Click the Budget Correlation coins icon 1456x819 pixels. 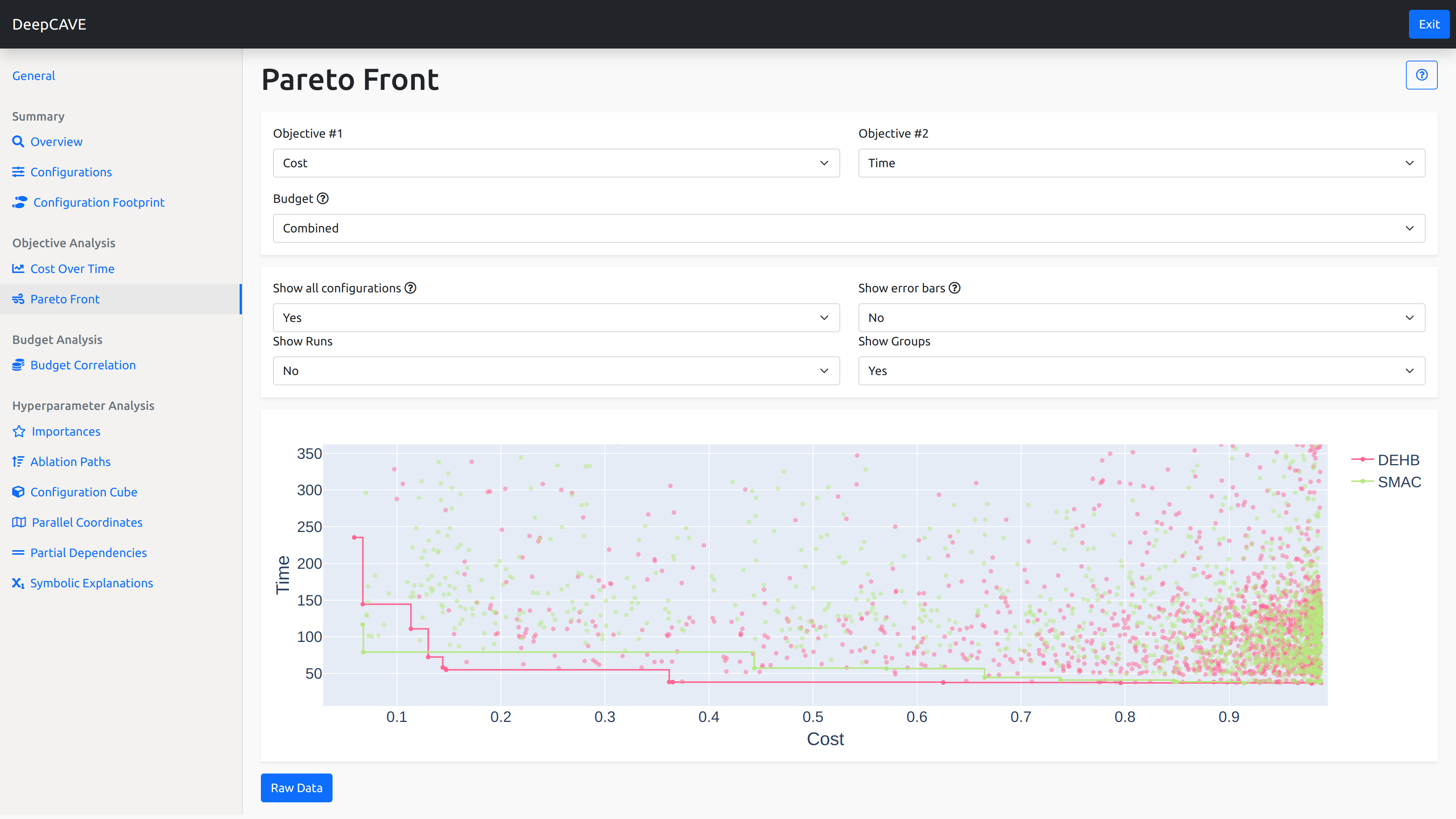pos(18,364)
